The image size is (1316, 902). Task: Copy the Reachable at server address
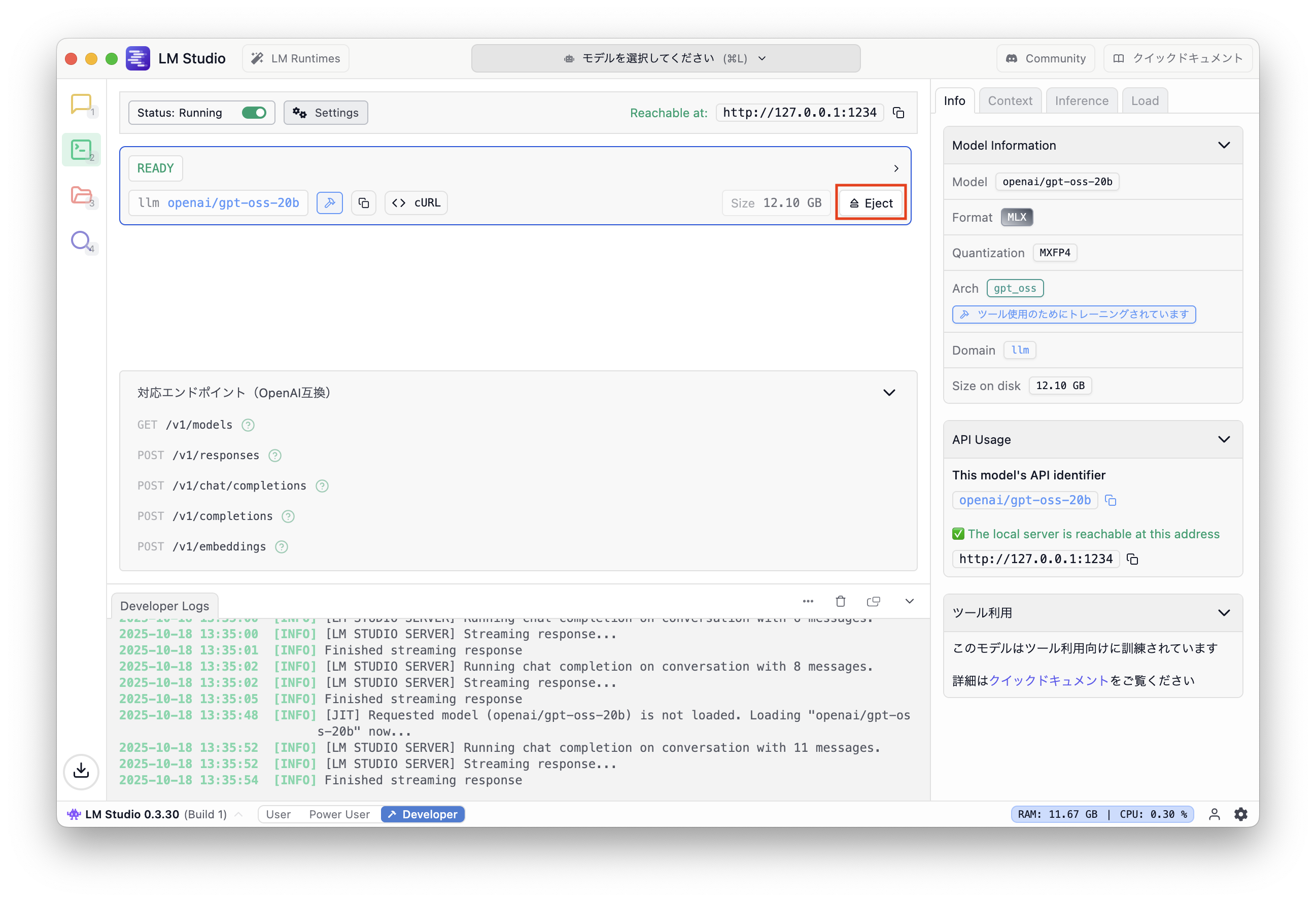898,113
